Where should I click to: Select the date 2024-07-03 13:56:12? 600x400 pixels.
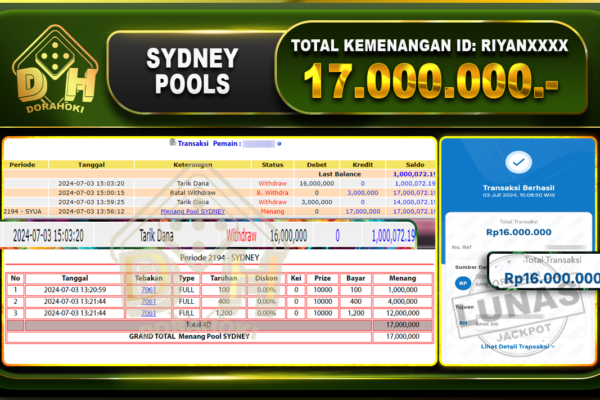91,211
